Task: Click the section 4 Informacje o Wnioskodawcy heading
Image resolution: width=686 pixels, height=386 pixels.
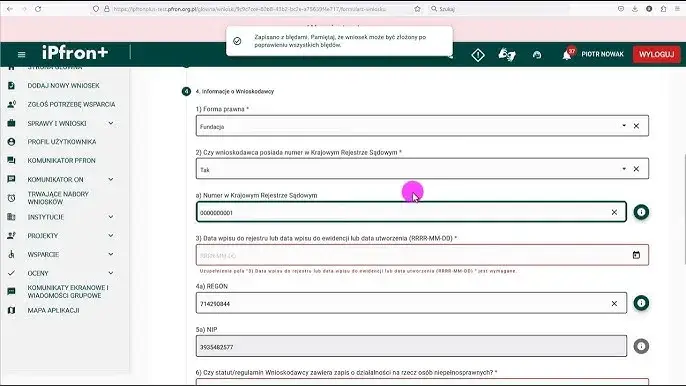Action: [234, 91]
